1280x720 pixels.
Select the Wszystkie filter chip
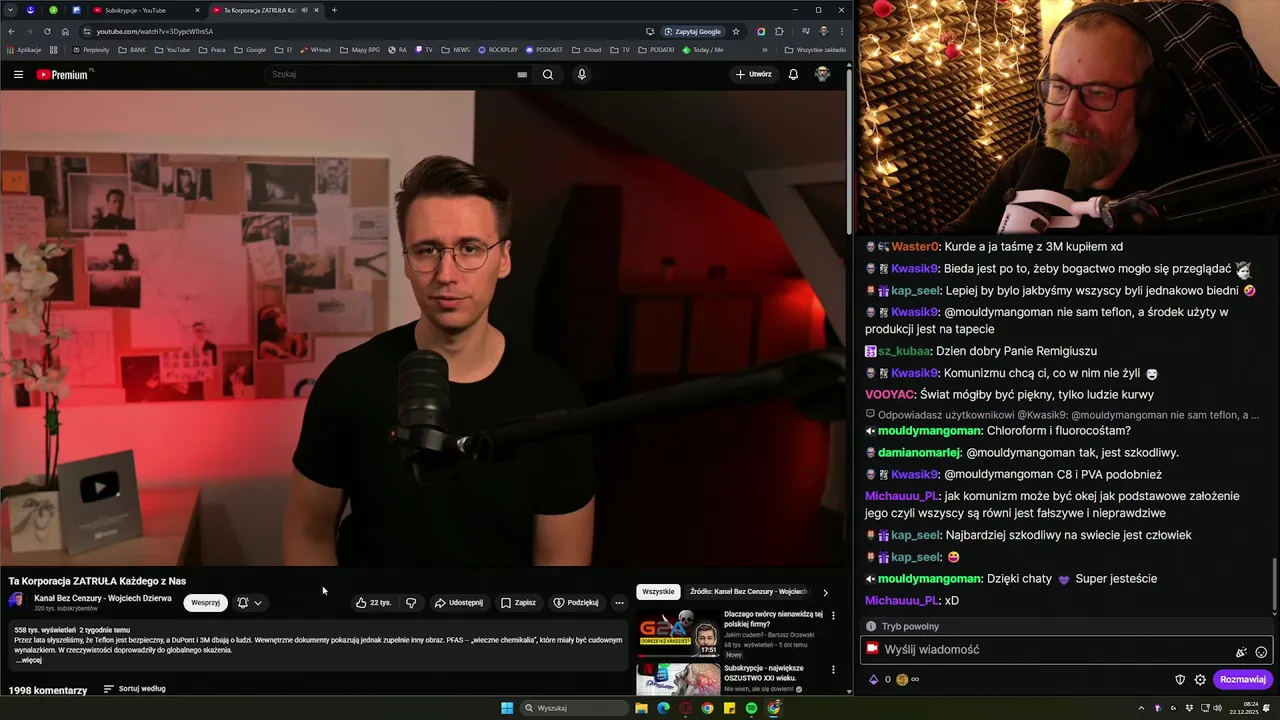(x=658, y=592)
